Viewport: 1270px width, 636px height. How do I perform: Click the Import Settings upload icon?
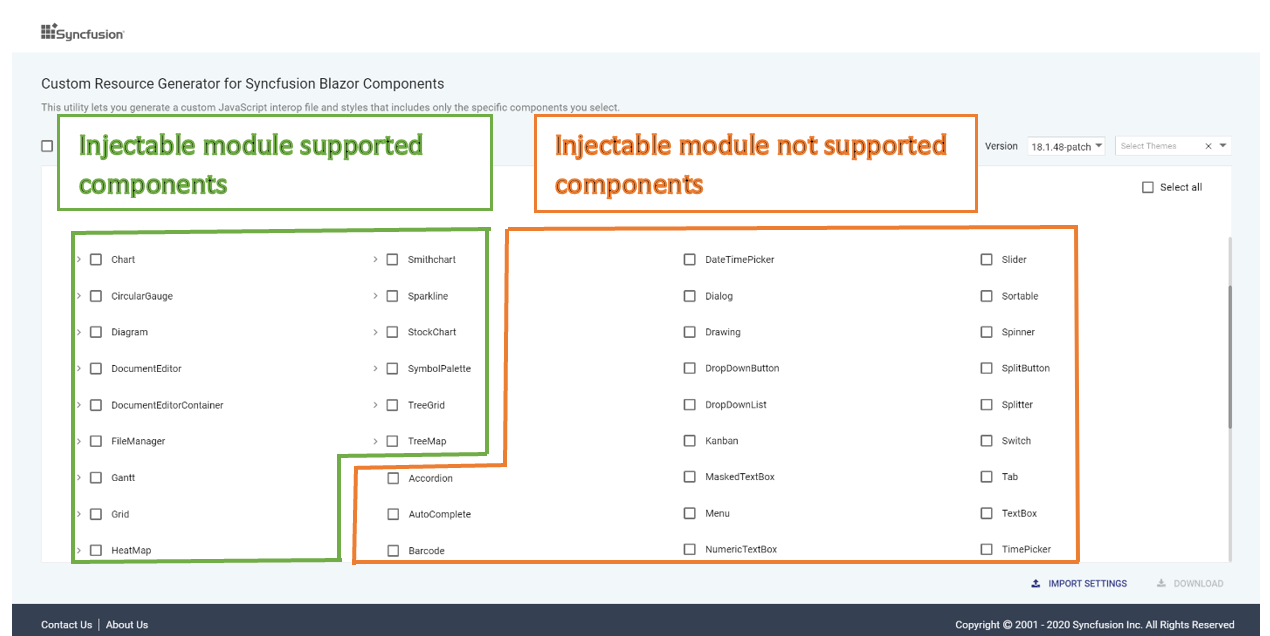(x=1036, y=583)
